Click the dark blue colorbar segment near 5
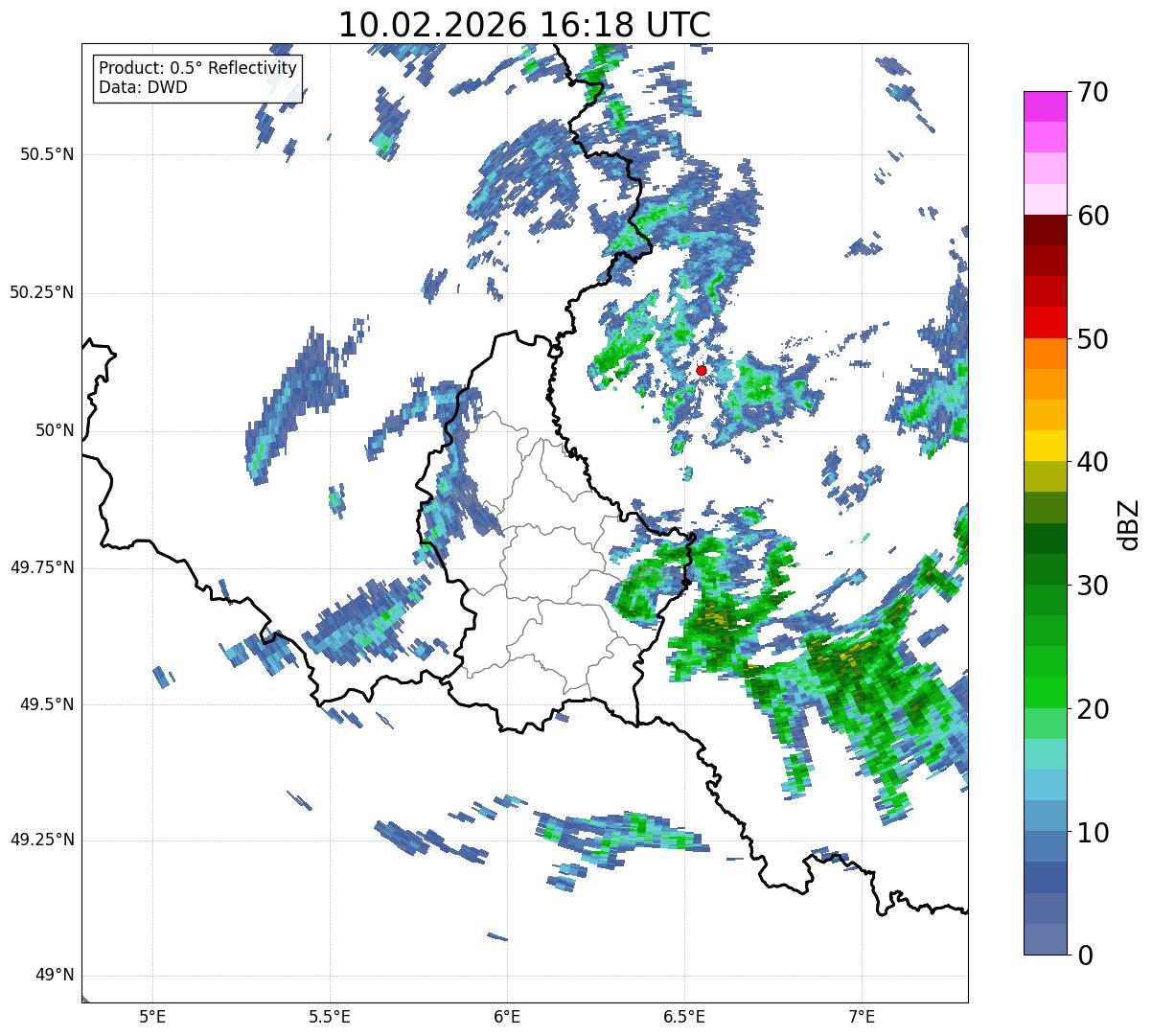The height and width of the screenshot is (1036, 1152). (1046, 878)
